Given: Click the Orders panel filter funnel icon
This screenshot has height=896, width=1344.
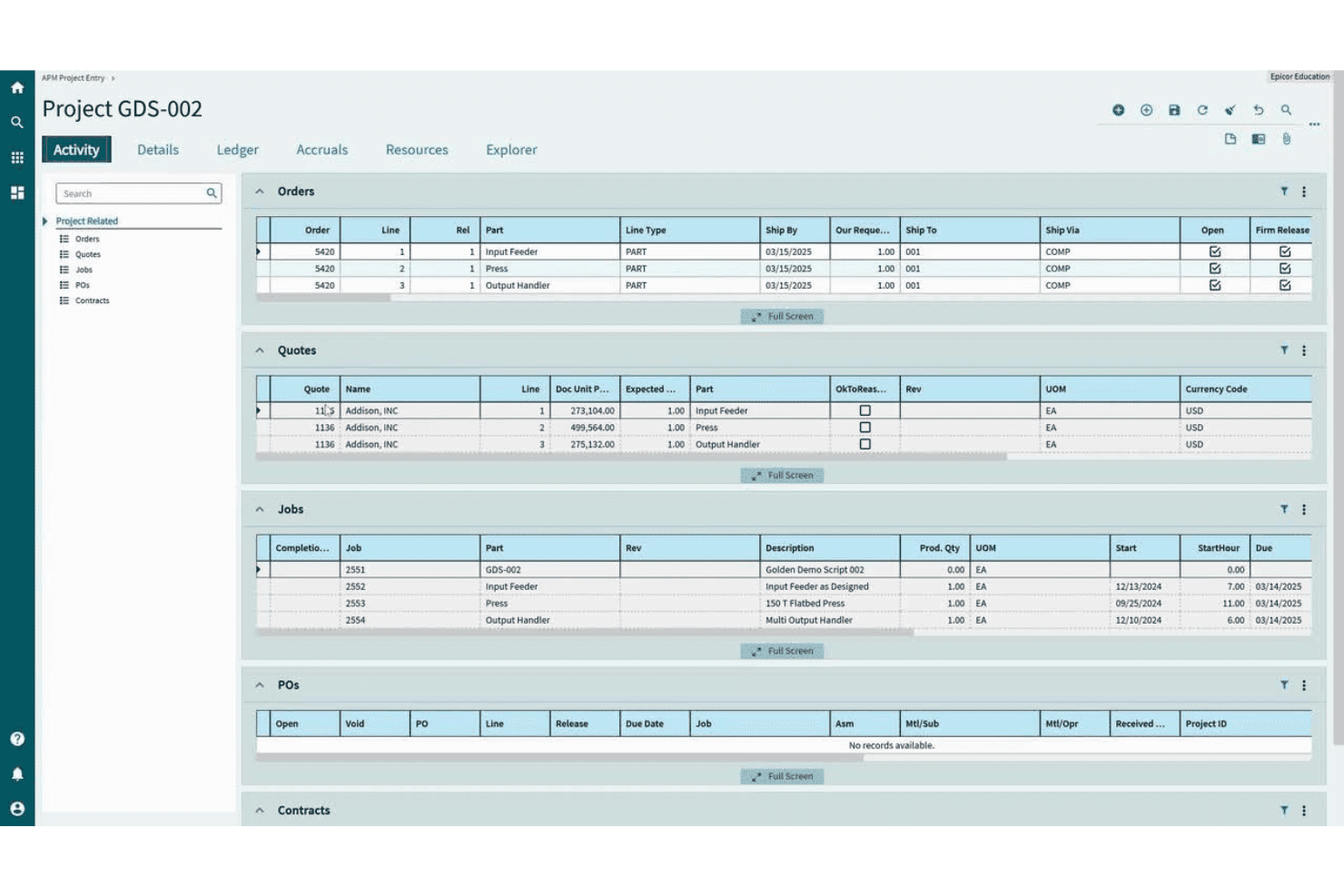Looking at the screenshot, I should tap(1284, 192).
